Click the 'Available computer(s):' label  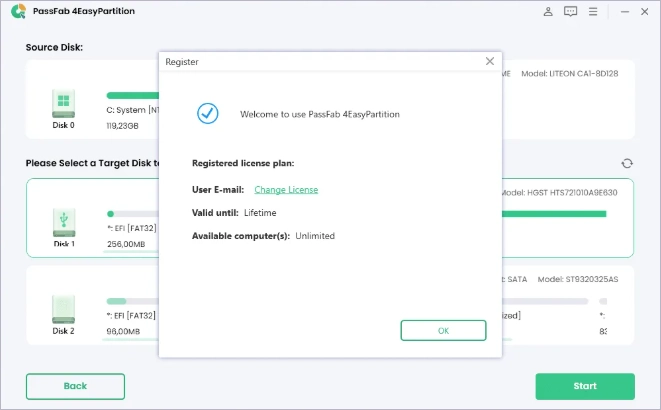pos(241,236)
